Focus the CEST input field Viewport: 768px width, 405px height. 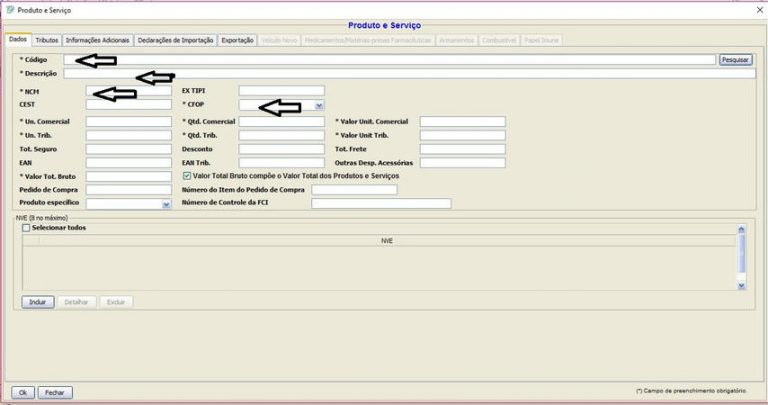(129, 104)
